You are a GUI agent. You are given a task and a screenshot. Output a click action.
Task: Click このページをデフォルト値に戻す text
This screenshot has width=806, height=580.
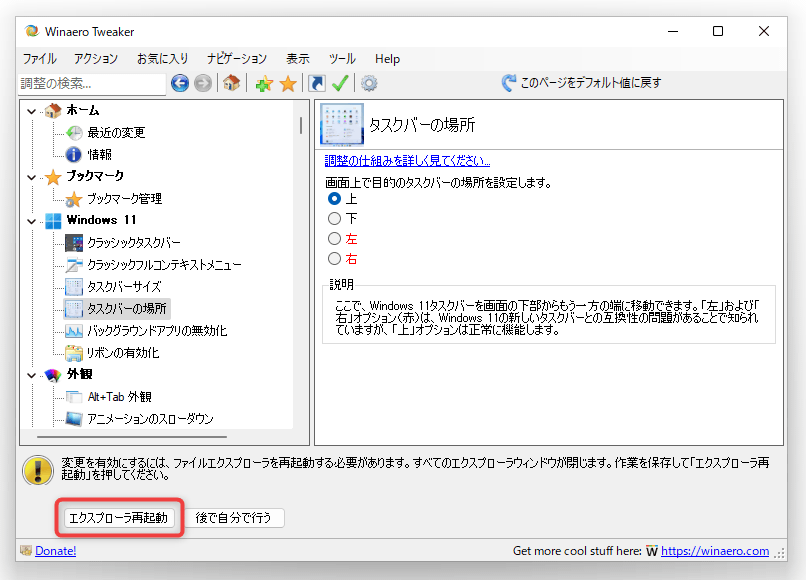point(591,83)
